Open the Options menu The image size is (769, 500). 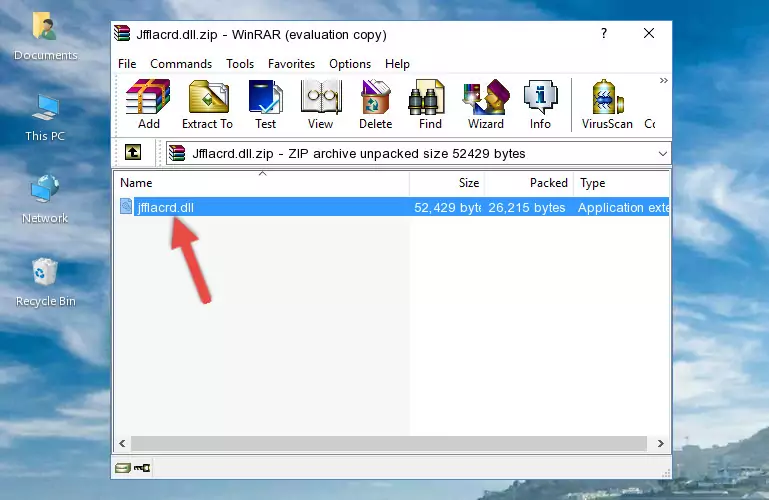click(350, 64)
